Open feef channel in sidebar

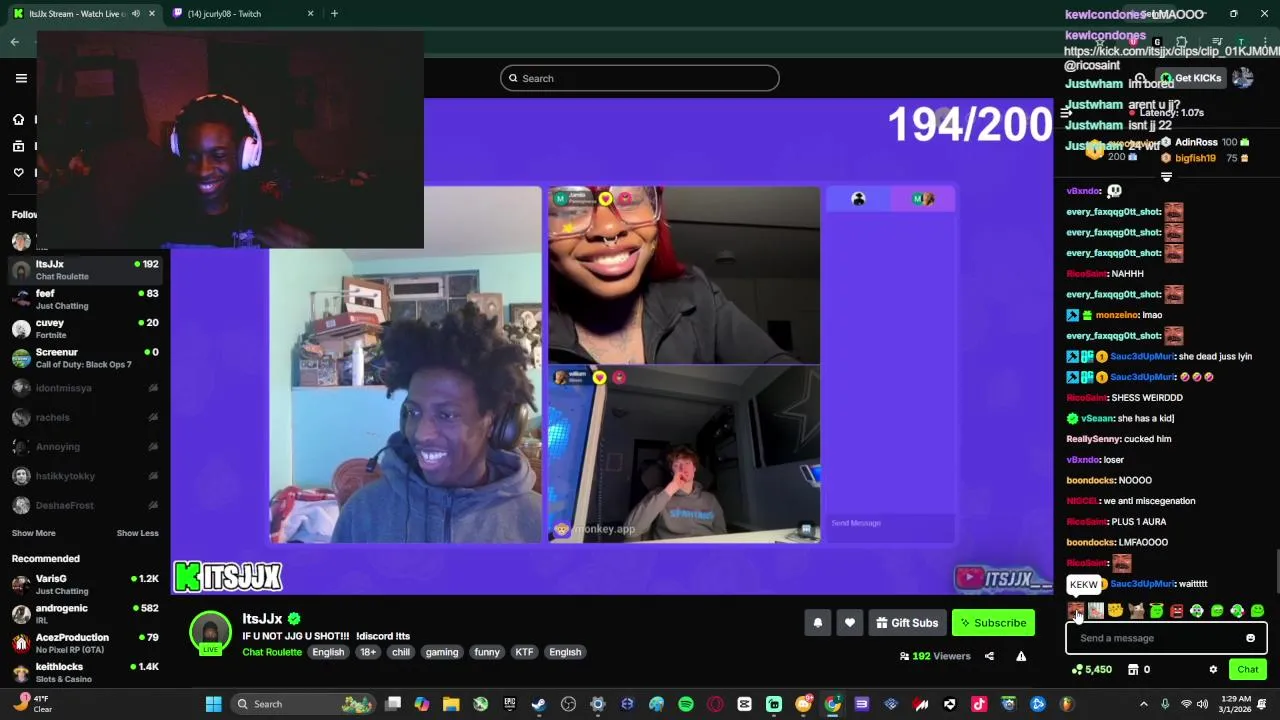coord(85,299)
